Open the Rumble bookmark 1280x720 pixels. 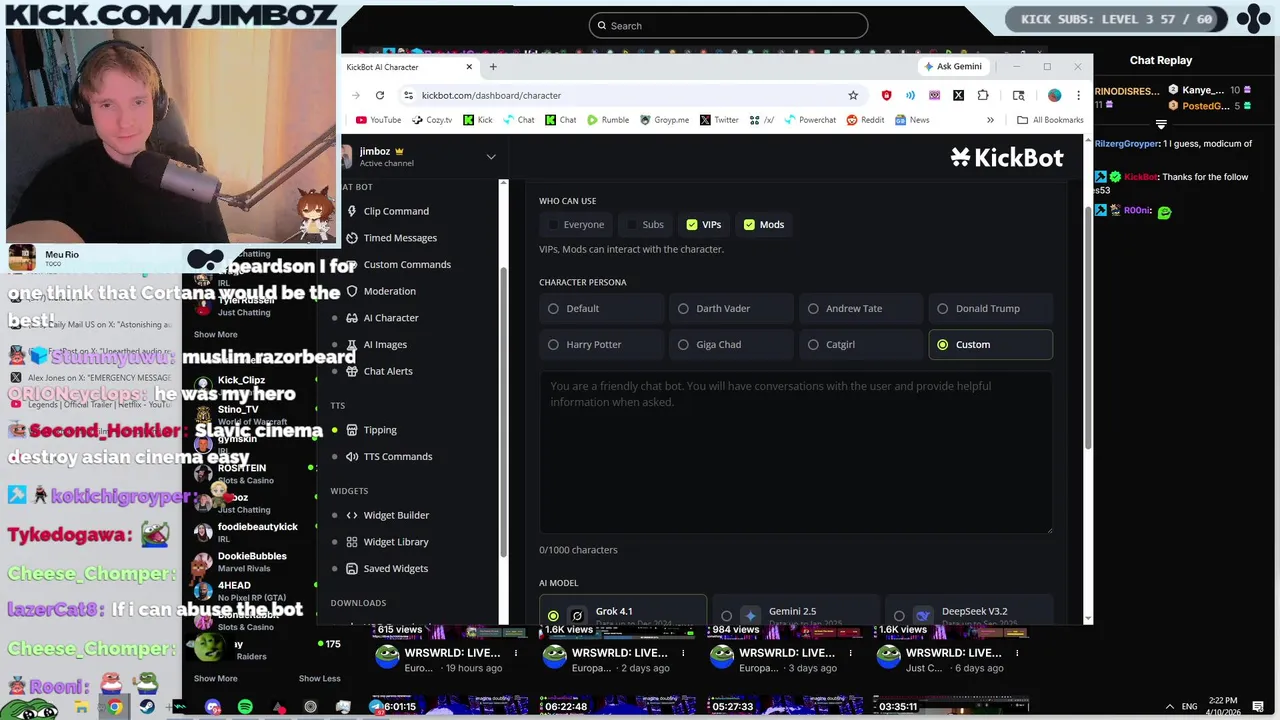(608, 120)
